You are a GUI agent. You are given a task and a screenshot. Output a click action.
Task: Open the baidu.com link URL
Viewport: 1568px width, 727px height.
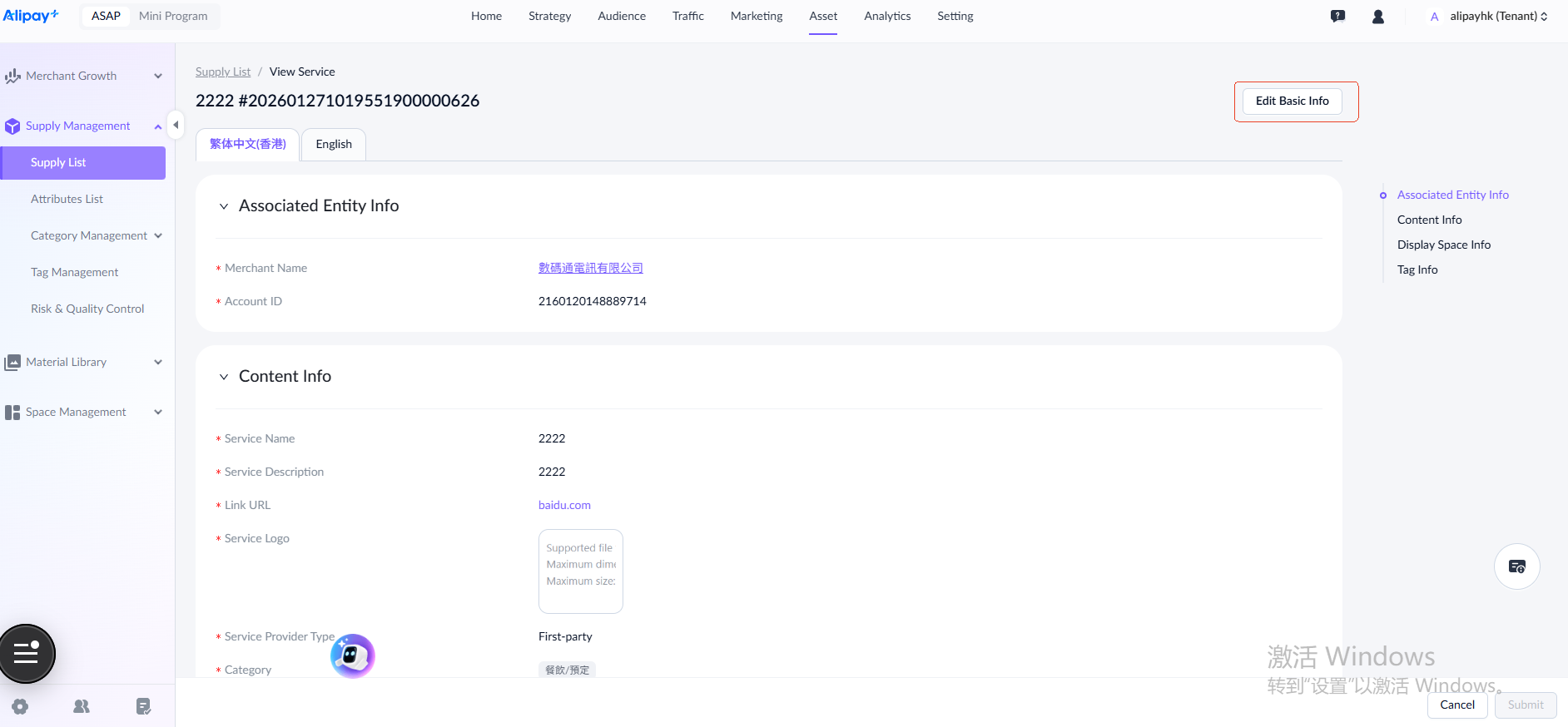tap(564, 505)
